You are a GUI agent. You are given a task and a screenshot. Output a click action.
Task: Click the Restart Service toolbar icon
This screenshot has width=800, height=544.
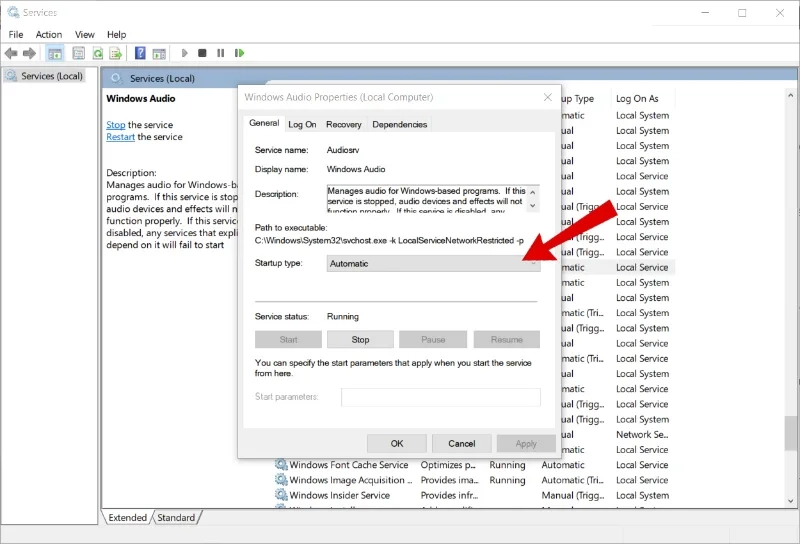239,53
